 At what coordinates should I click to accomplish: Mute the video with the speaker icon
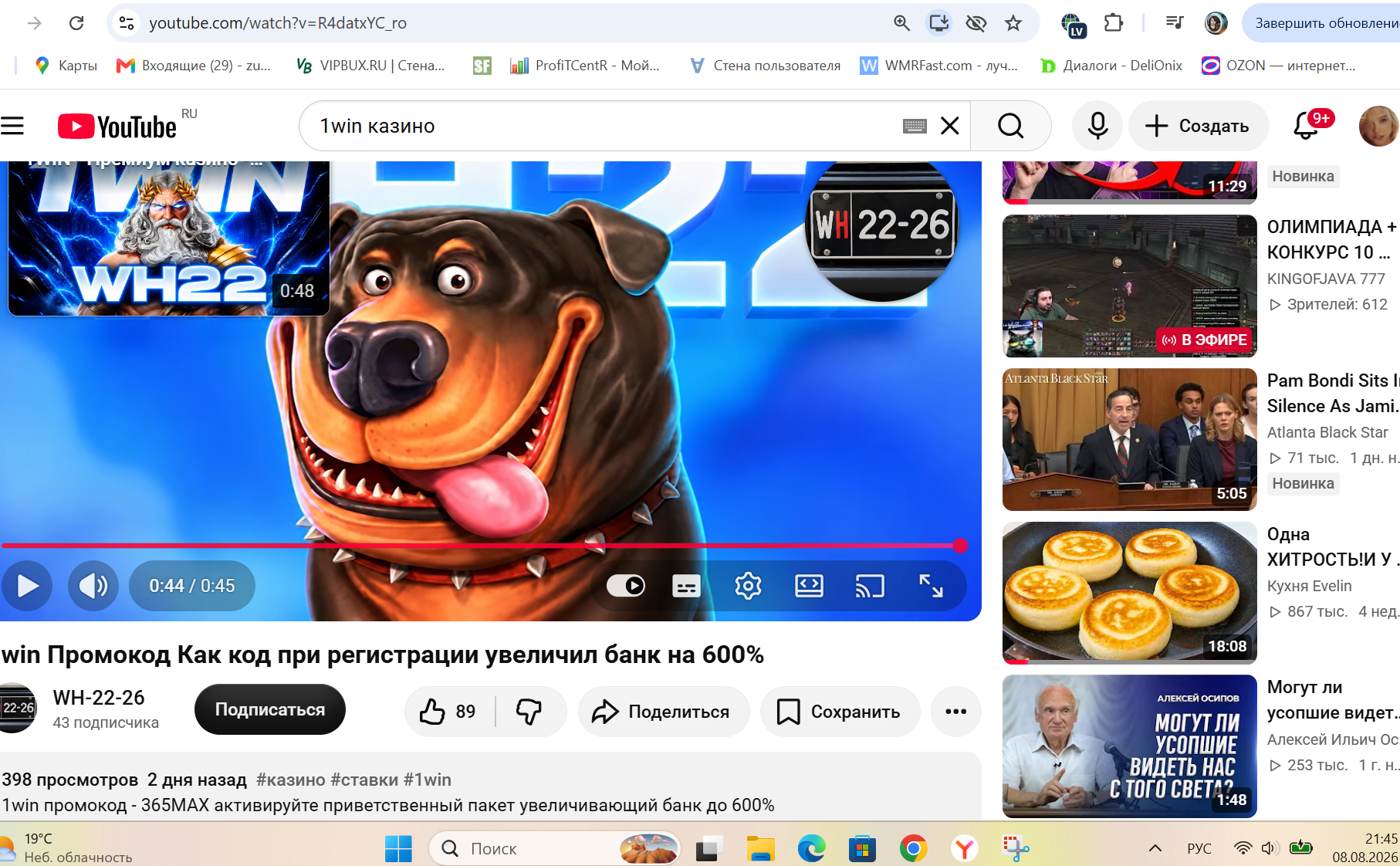(93, 586)
